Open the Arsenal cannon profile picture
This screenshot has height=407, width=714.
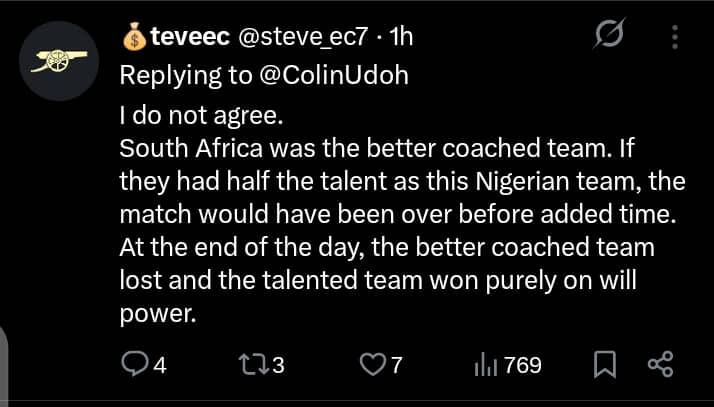point(61,61)
